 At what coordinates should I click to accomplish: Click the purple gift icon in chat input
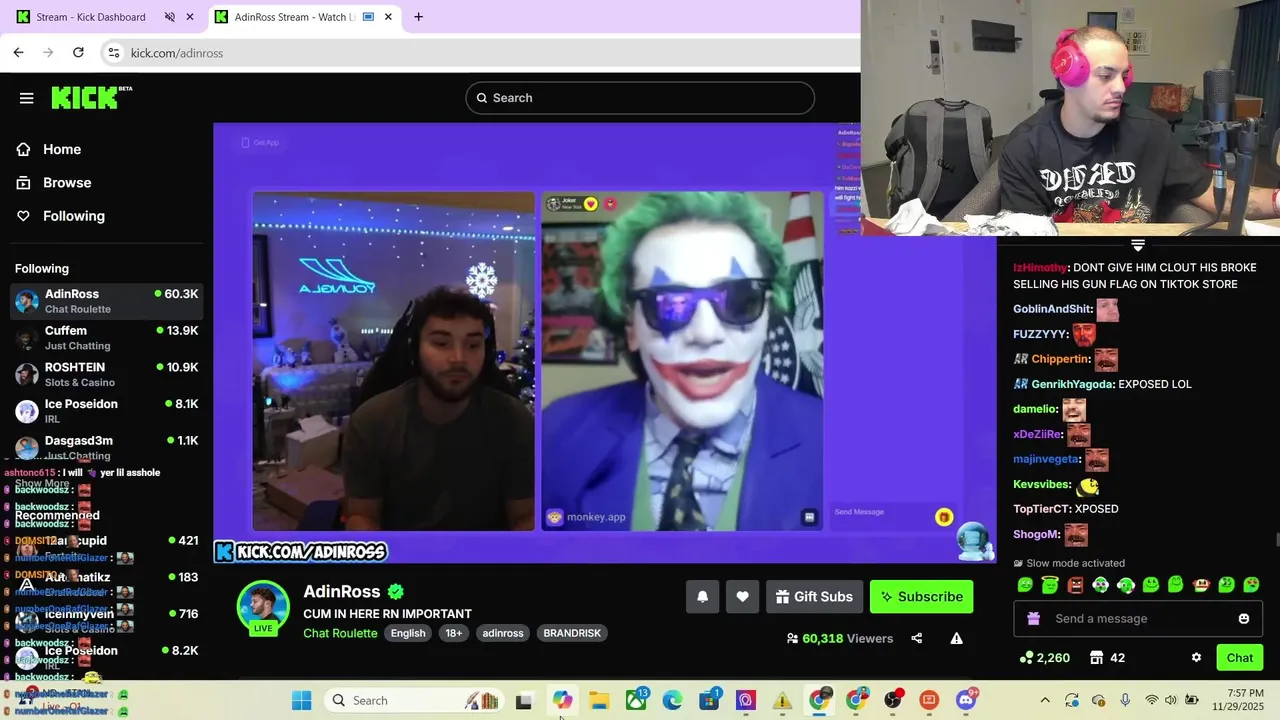click(1033, 619)
